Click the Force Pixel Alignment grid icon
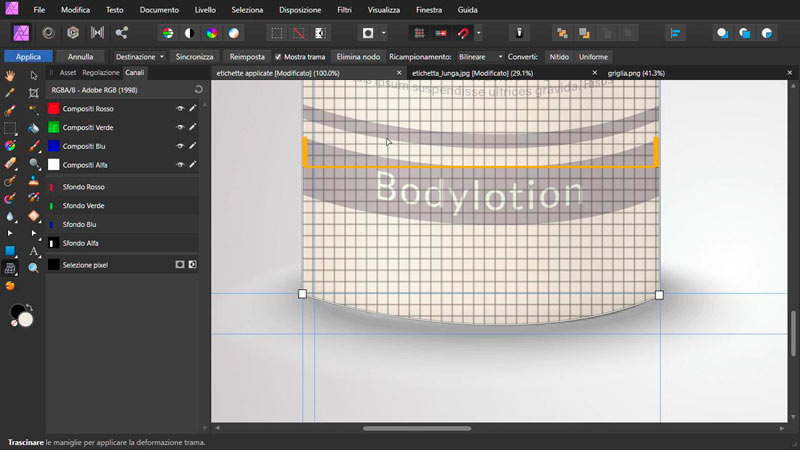800x450 pixels. pyautogui.click(x=419, y=33)
